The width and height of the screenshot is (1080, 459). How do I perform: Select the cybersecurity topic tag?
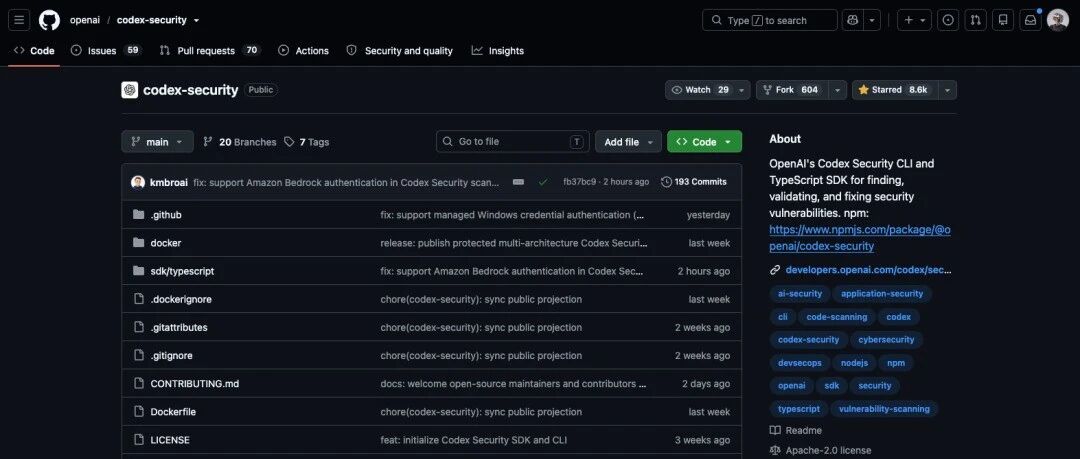(886, 340)
